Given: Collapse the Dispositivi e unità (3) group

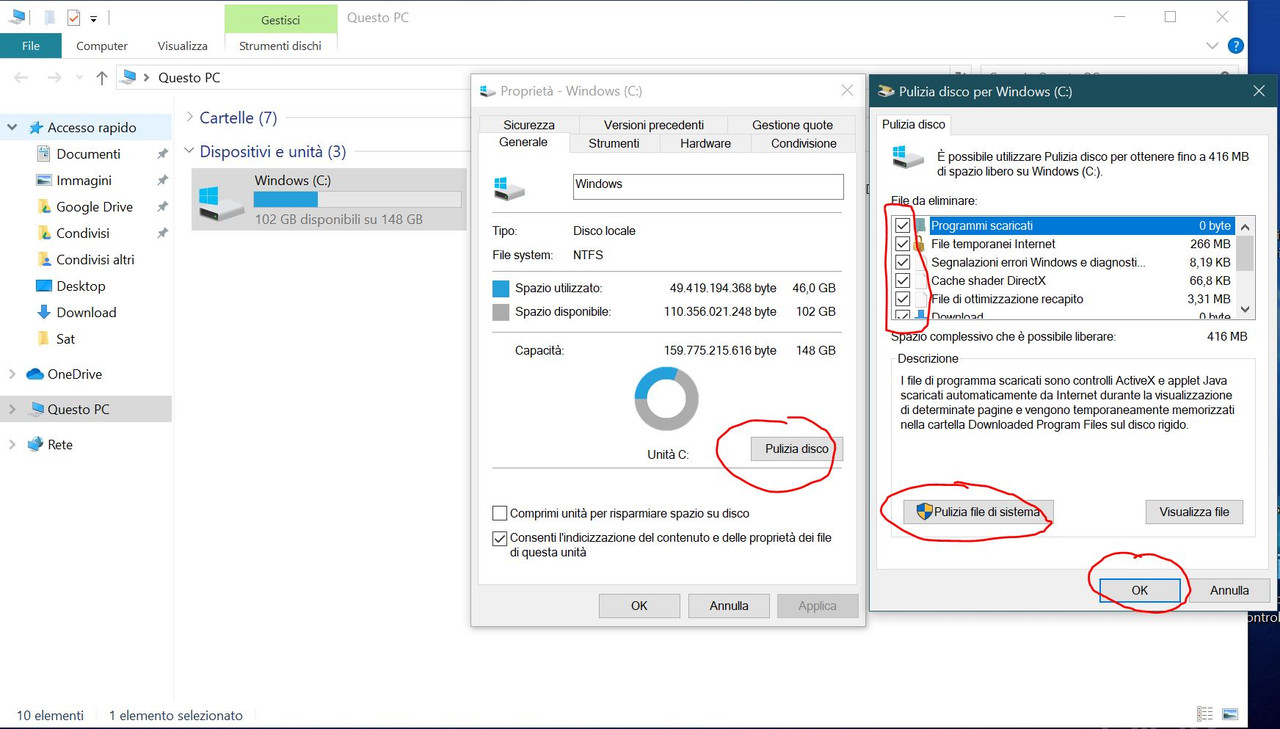Looking at the screenshot, I should click(x=189, y=151).
